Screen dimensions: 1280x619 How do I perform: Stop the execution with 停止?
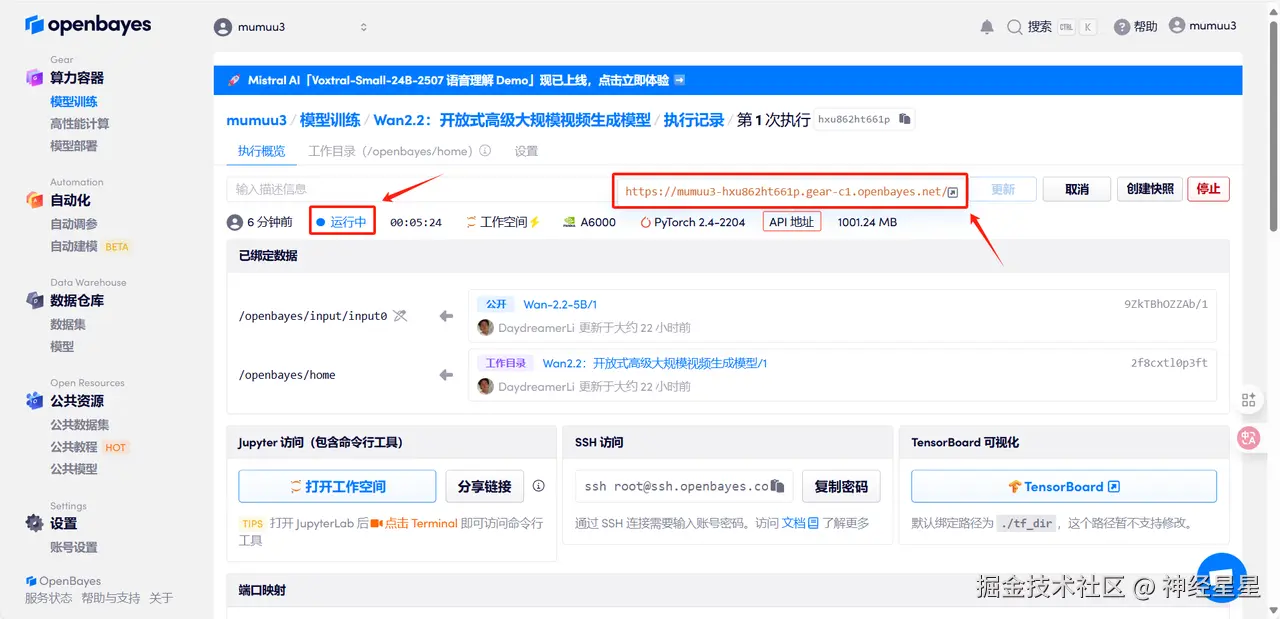pyautogui.click(x=1208, y=189)
